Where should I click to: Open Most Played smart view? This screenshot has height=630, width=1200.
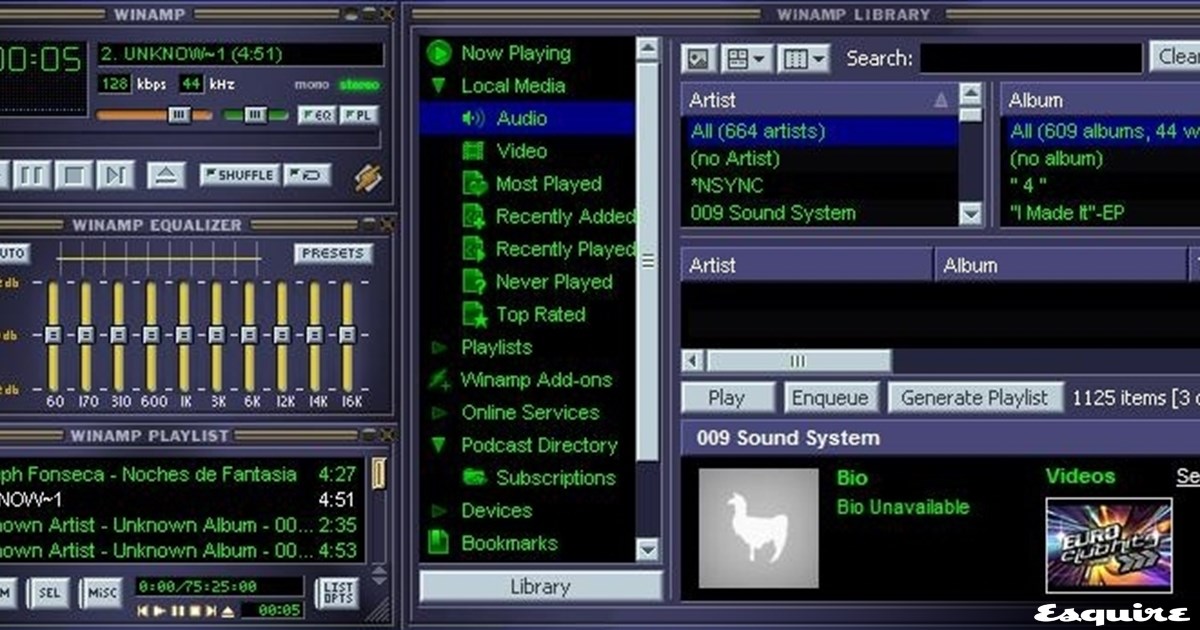click(548, 184)
